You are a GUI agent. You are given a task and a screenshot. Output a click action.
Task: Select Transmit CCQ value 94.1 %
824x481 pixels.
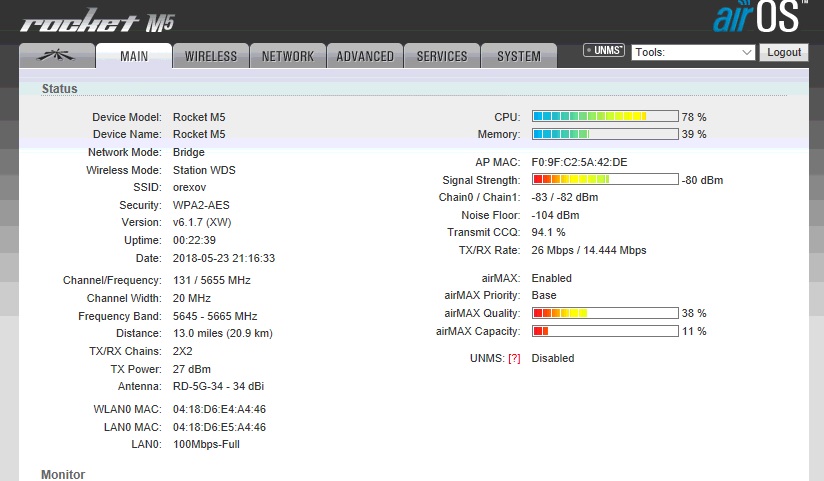tap(548, 232)
